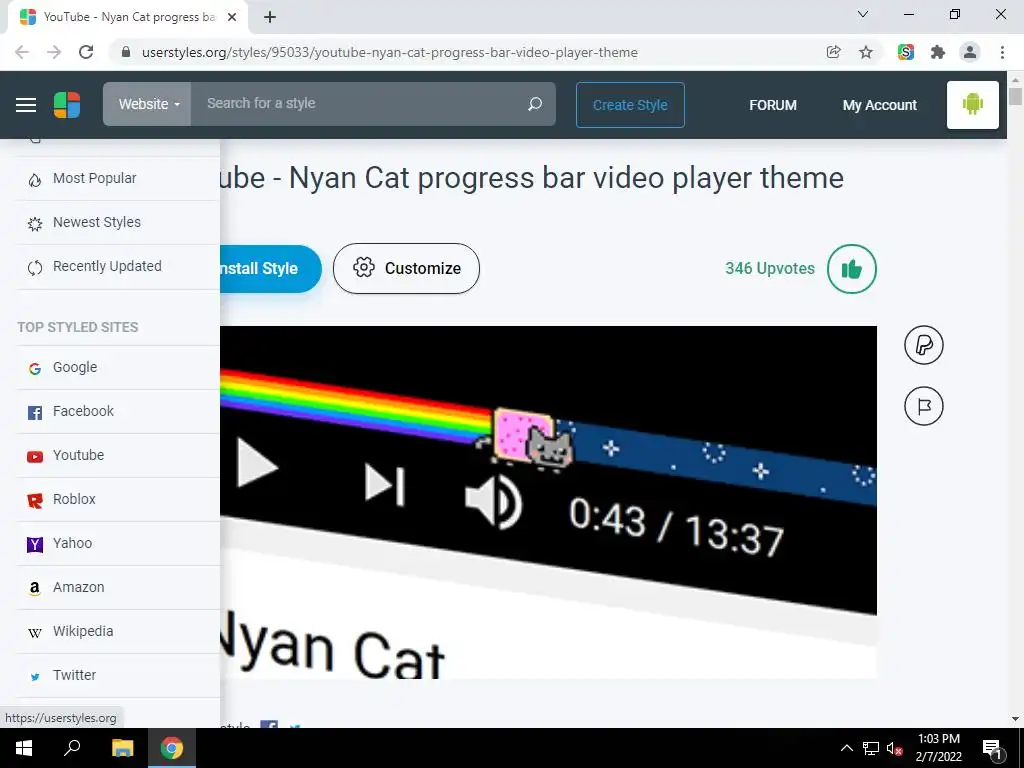The image size is (1024, 768).
Task: Click the muted volume tray icon
Action: (894, 748)
